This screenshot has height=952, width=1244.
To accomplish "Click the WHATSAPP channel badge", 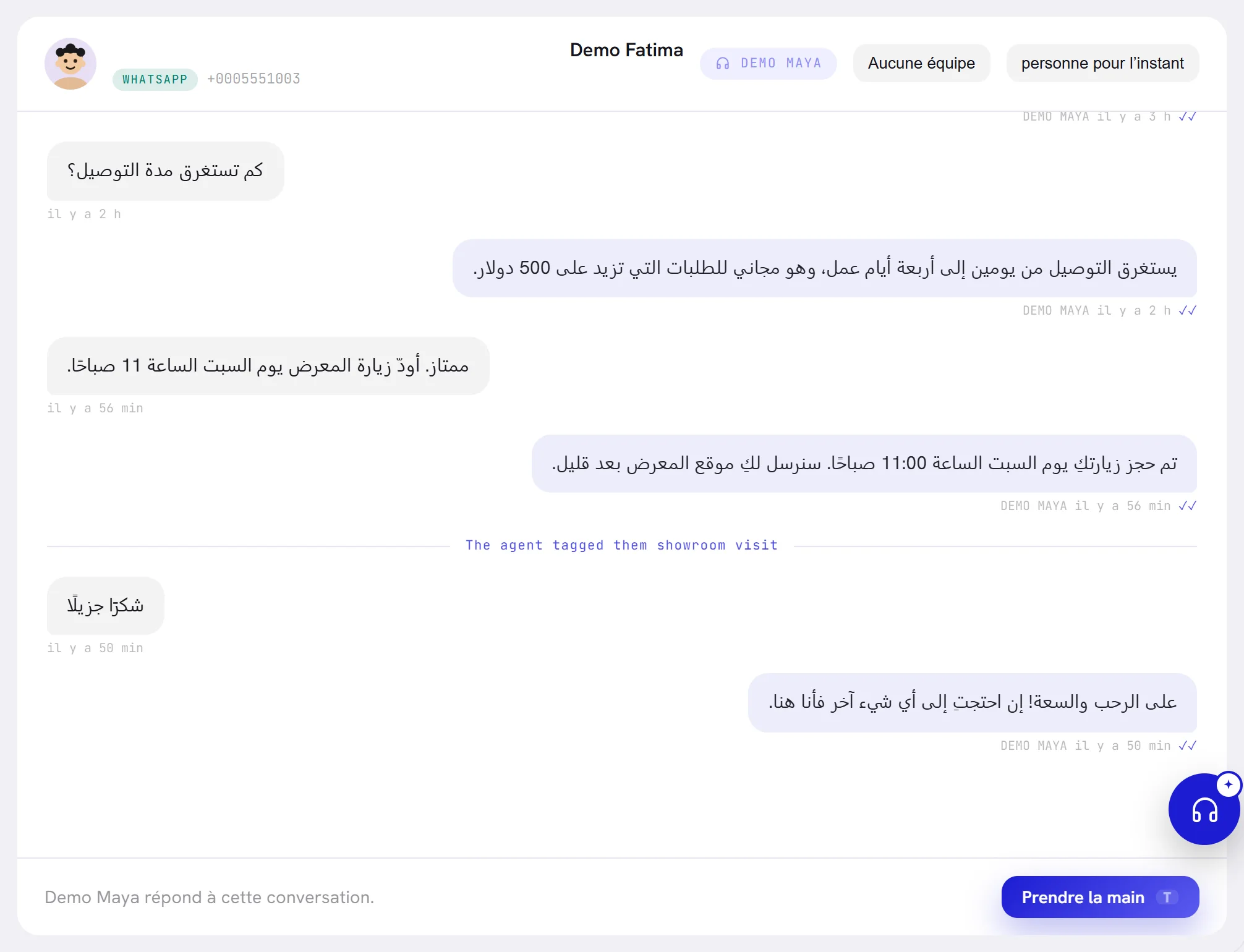I will [155, 79].
